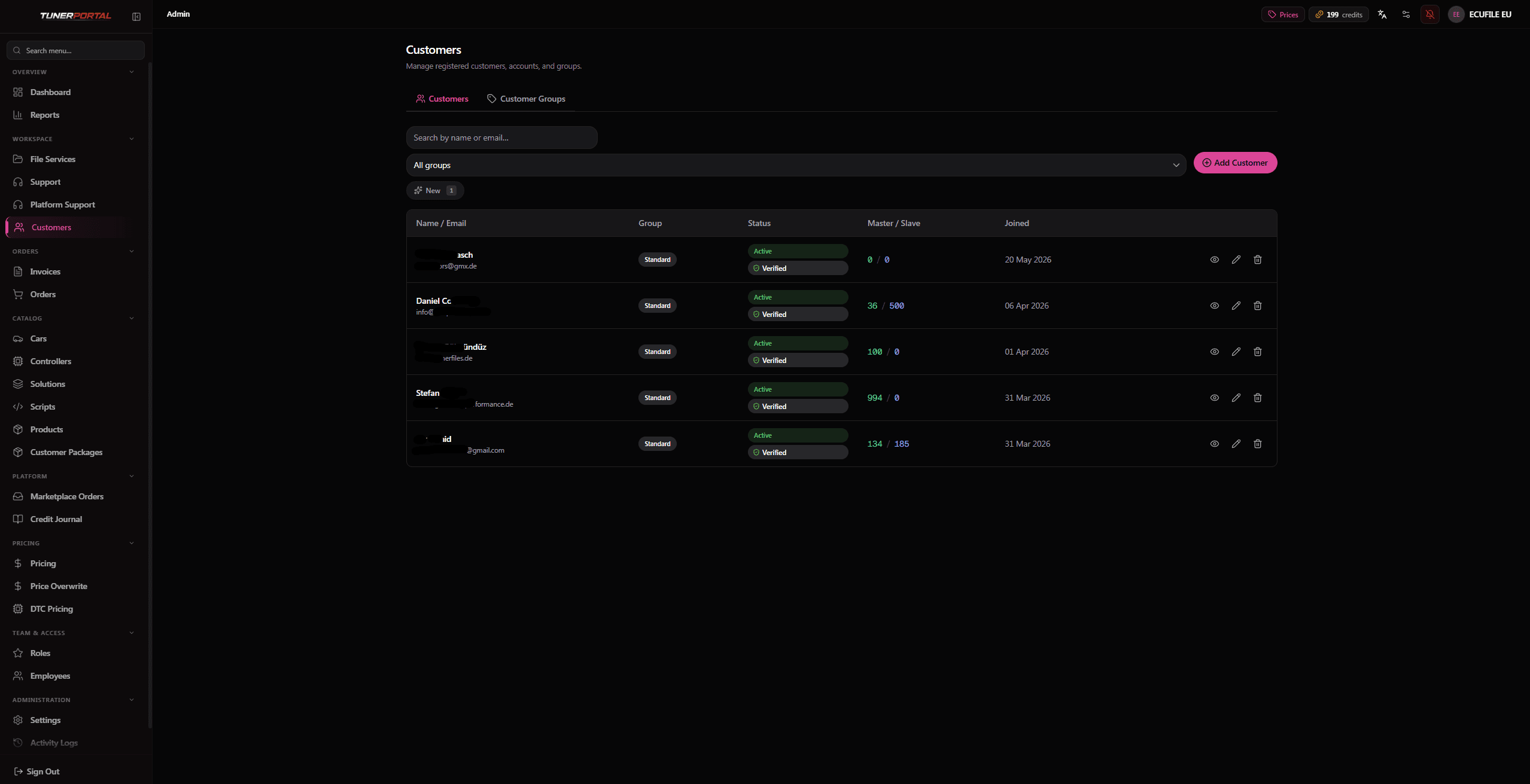Collapse the Pricing section chevron

pos(132,543)
